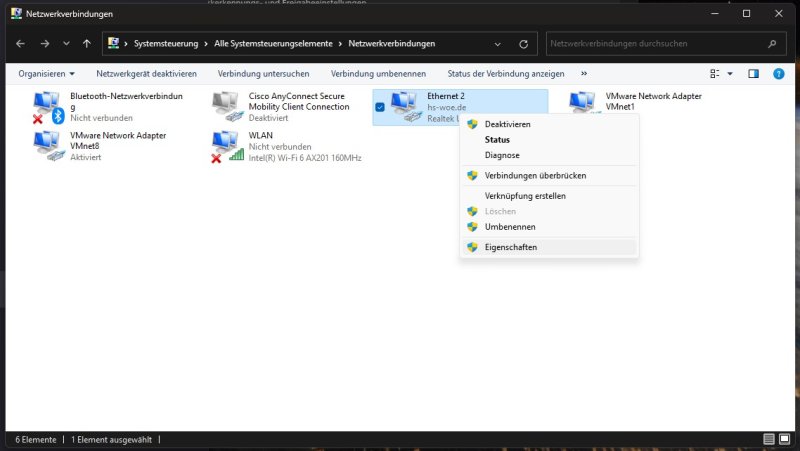The height and width of the screenshot is (451, 800).
Task: Click Verbindung umbenennen toolbar button
Action: pos(378,73)
